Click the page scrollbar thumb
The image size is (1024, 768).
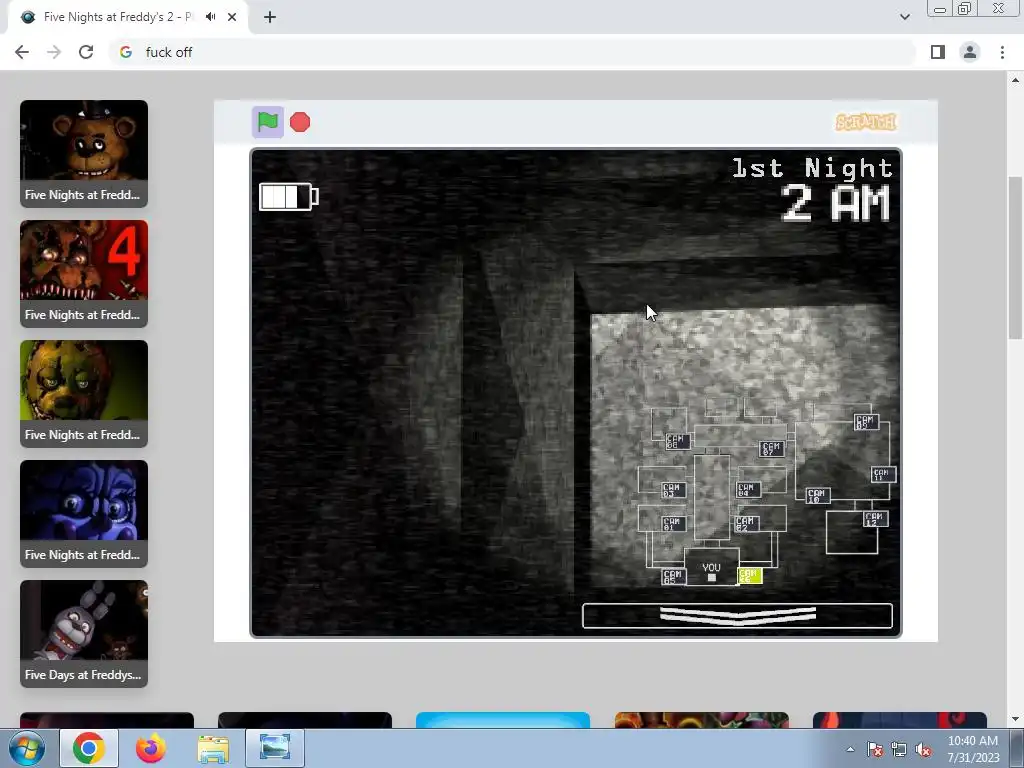(x=1015, y=257)
